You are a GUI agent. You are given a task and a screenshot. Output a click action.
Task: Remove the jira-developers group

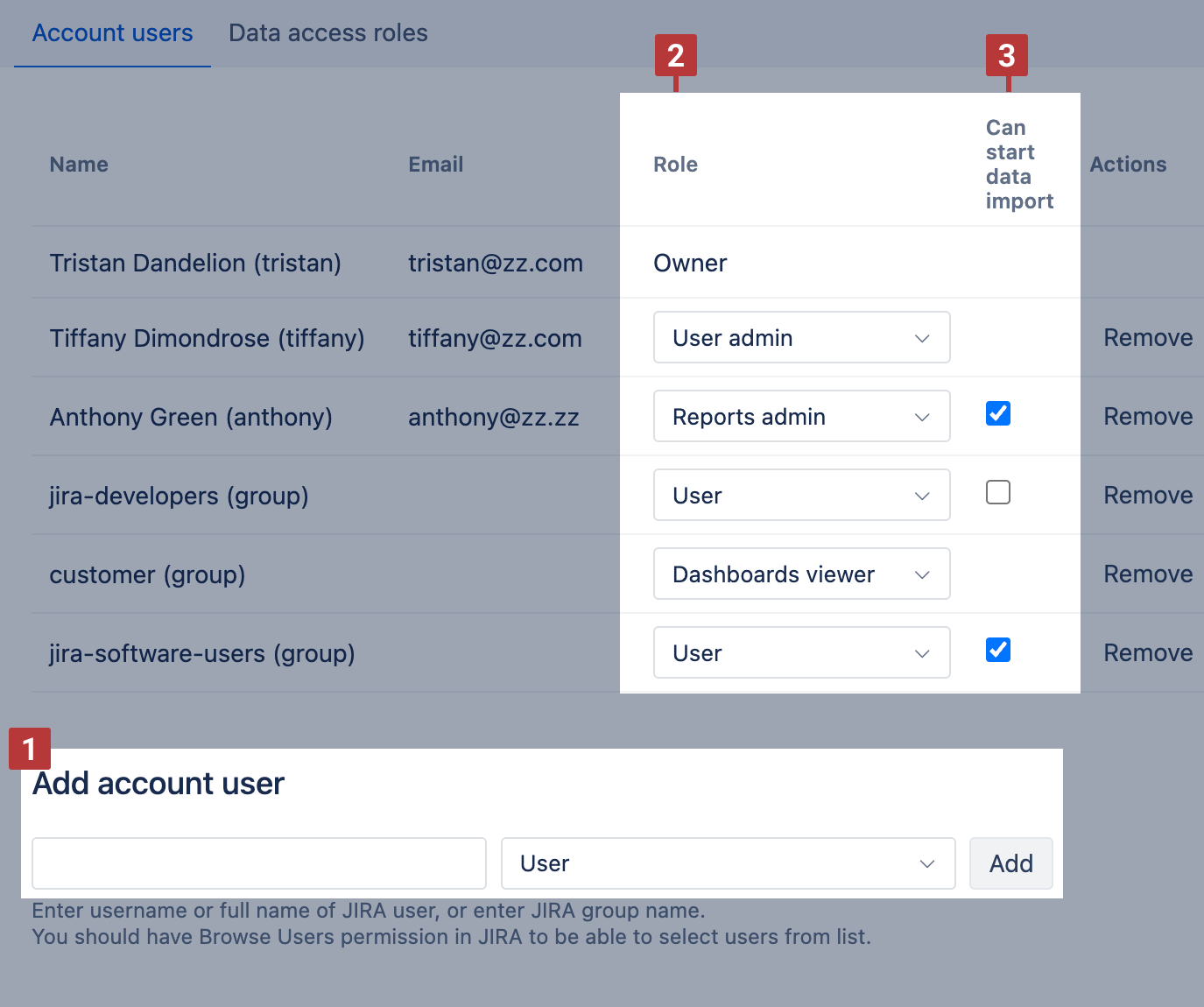tap(1147, 496)
